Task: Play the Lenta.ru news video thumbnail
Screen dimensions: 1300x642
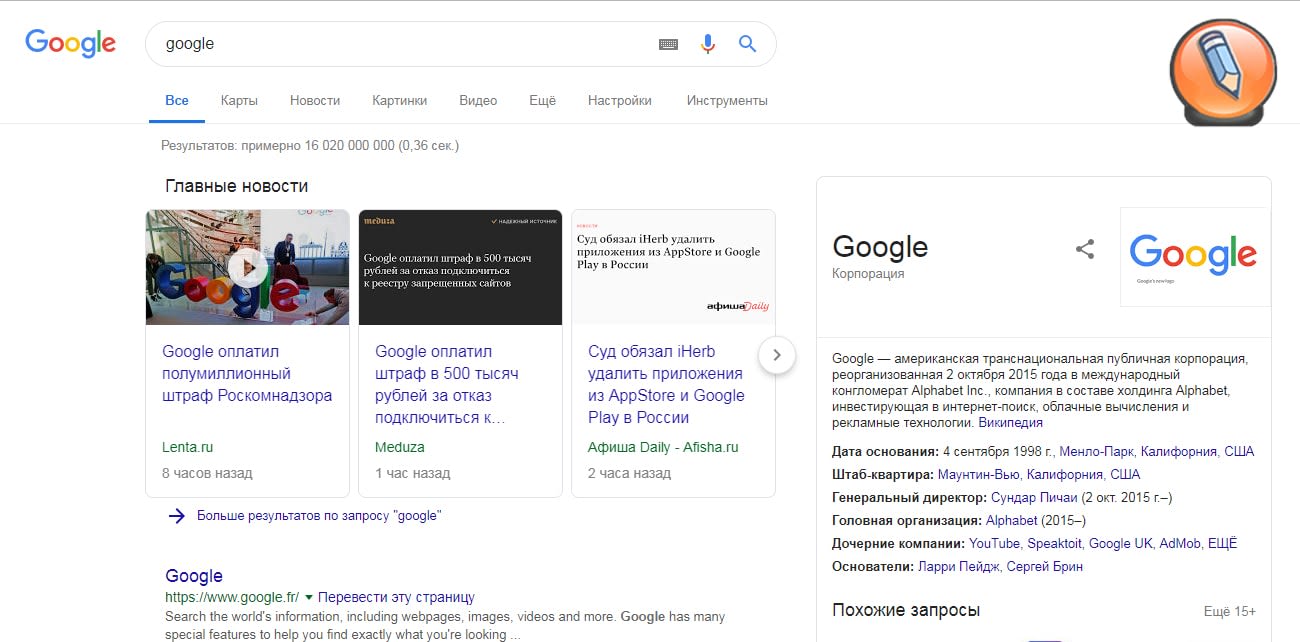Action: coord(248,267)
